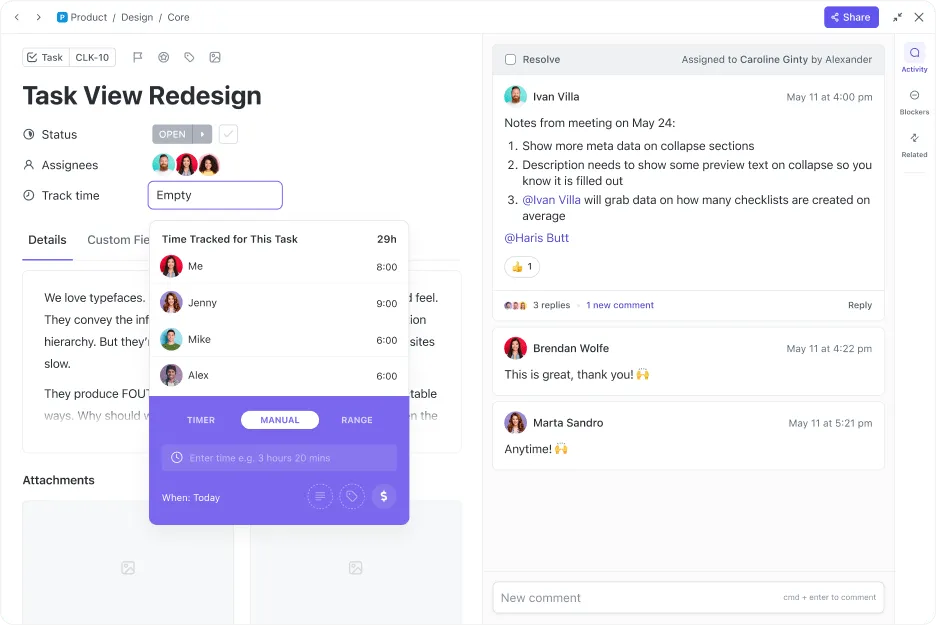Viewport: 936px width, 625px height.
Task: Add a tag to the time entry
Action: pyautogui.click(x=352, y=496)
